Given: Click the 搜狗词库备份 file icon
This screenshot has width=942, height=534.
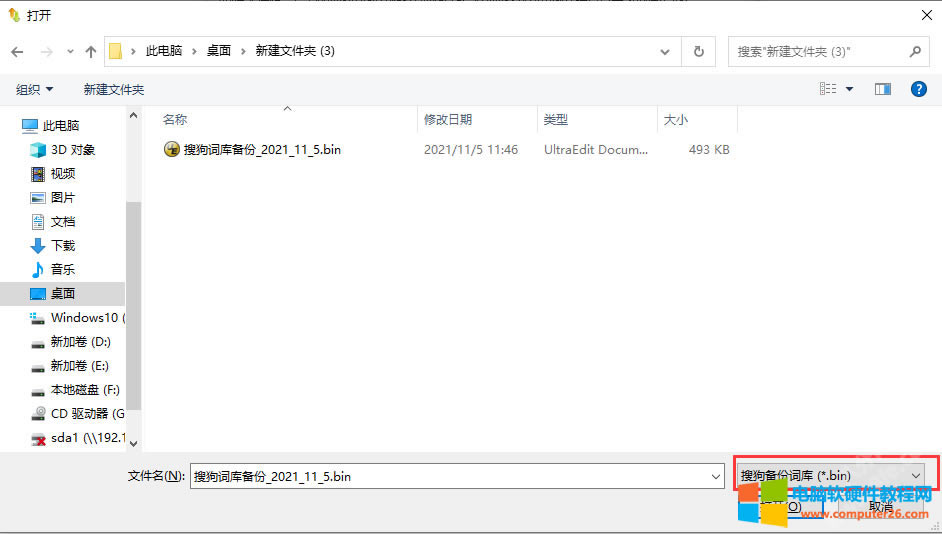Looking at the screenshot, I should click(x=172, y=149).
